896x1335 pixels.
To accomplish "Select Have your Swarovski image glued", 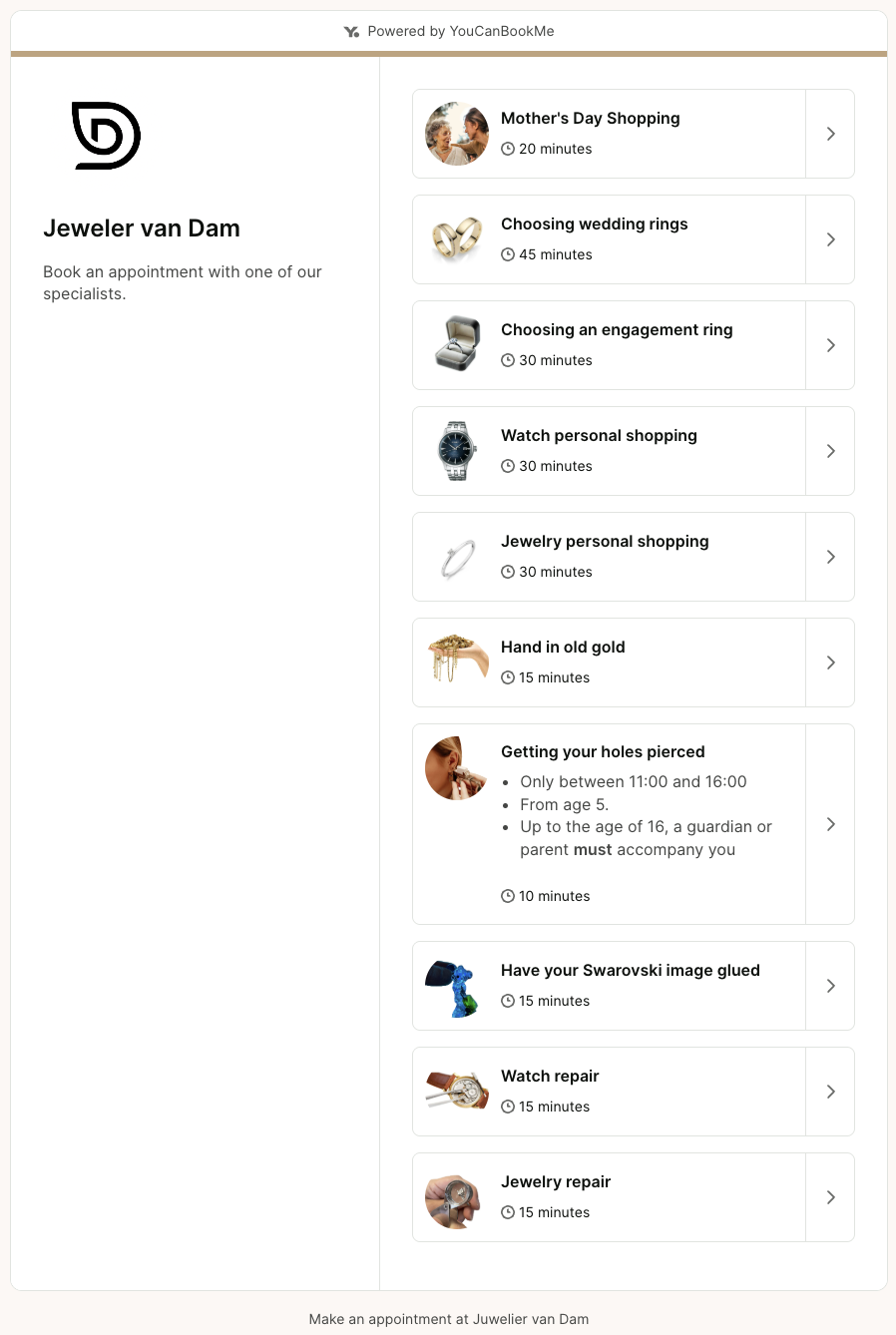I will point(630,971).
